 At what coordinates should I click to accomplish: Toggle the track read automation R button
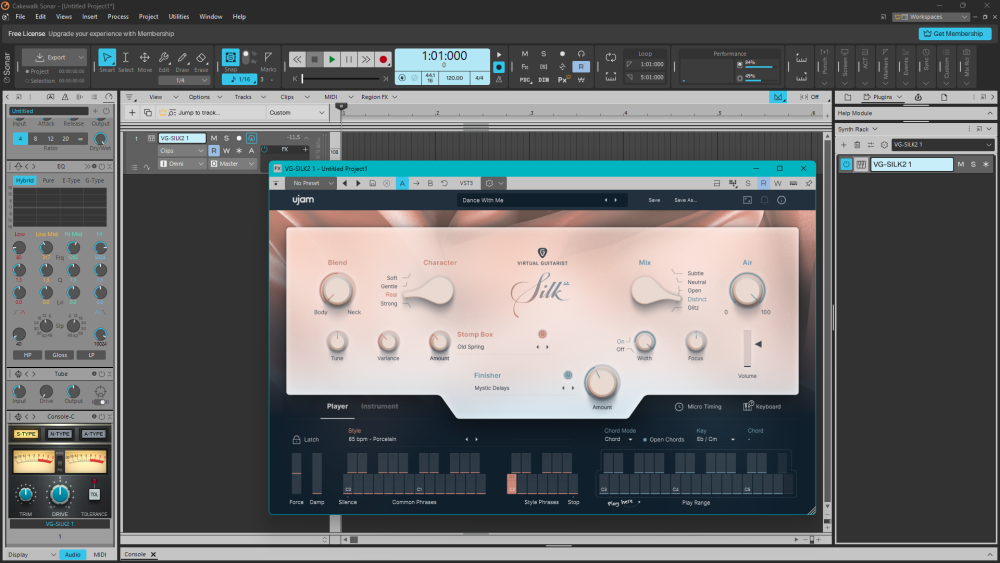tap(214, 150)
